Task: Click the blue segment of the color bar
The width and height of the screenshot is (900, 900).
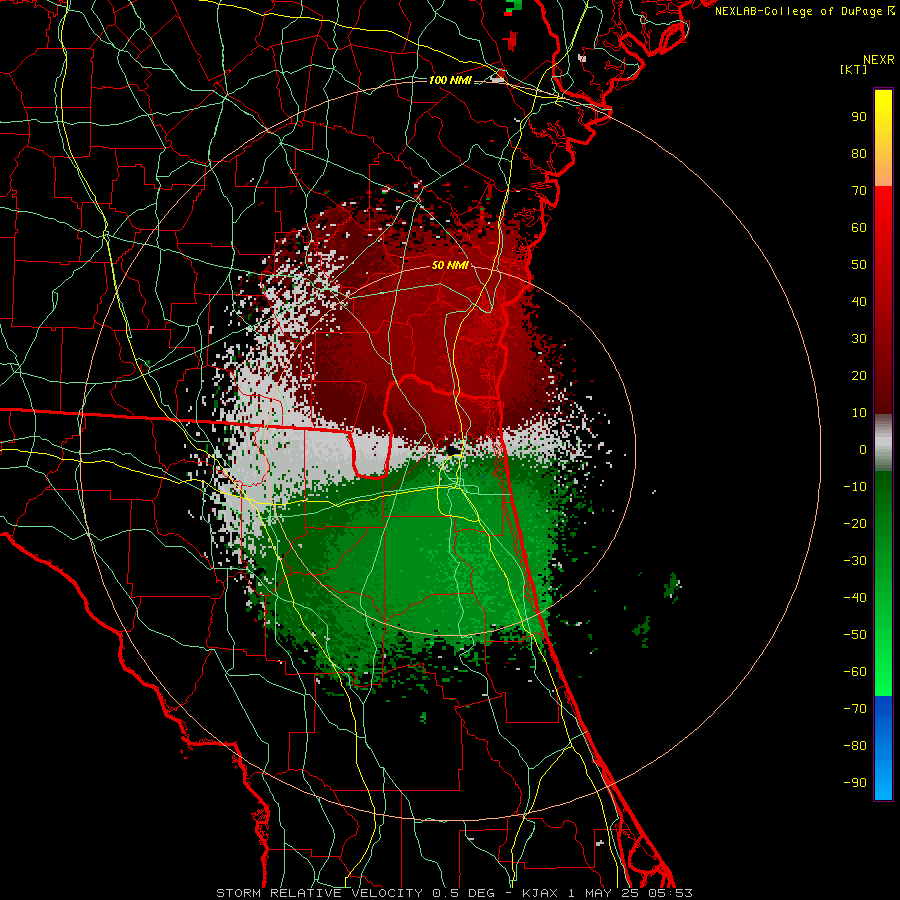Action: point(883,748)
